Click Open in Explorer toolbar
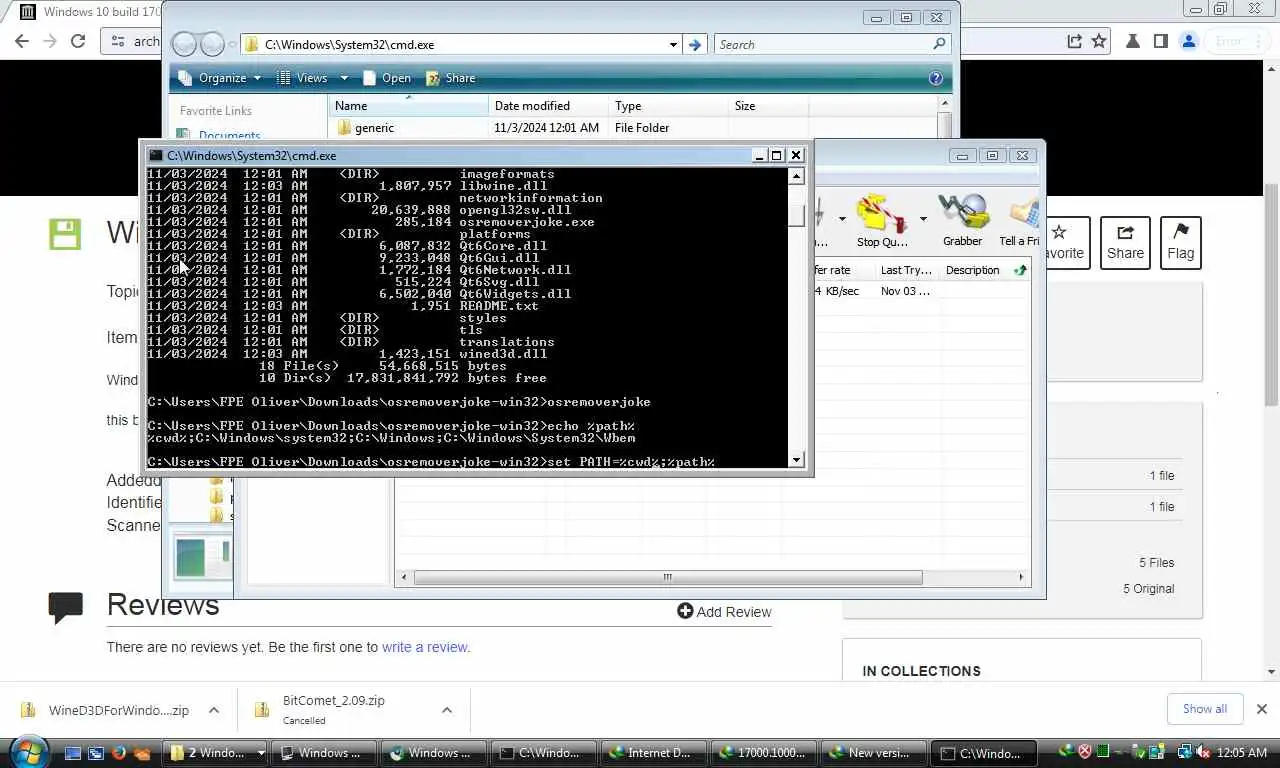This screenshot has width=1280, height=768. click(x=386, y=78)
